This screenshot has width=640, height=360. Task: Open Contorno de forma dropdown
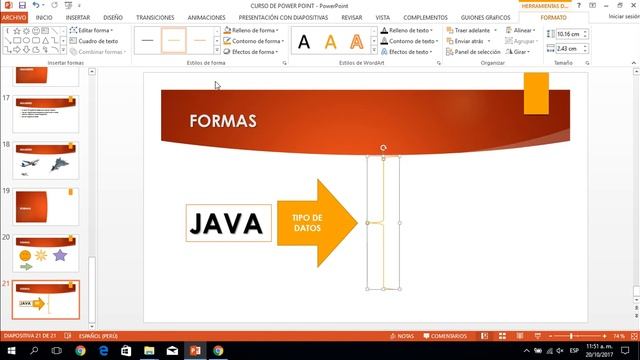pos(253,41)
